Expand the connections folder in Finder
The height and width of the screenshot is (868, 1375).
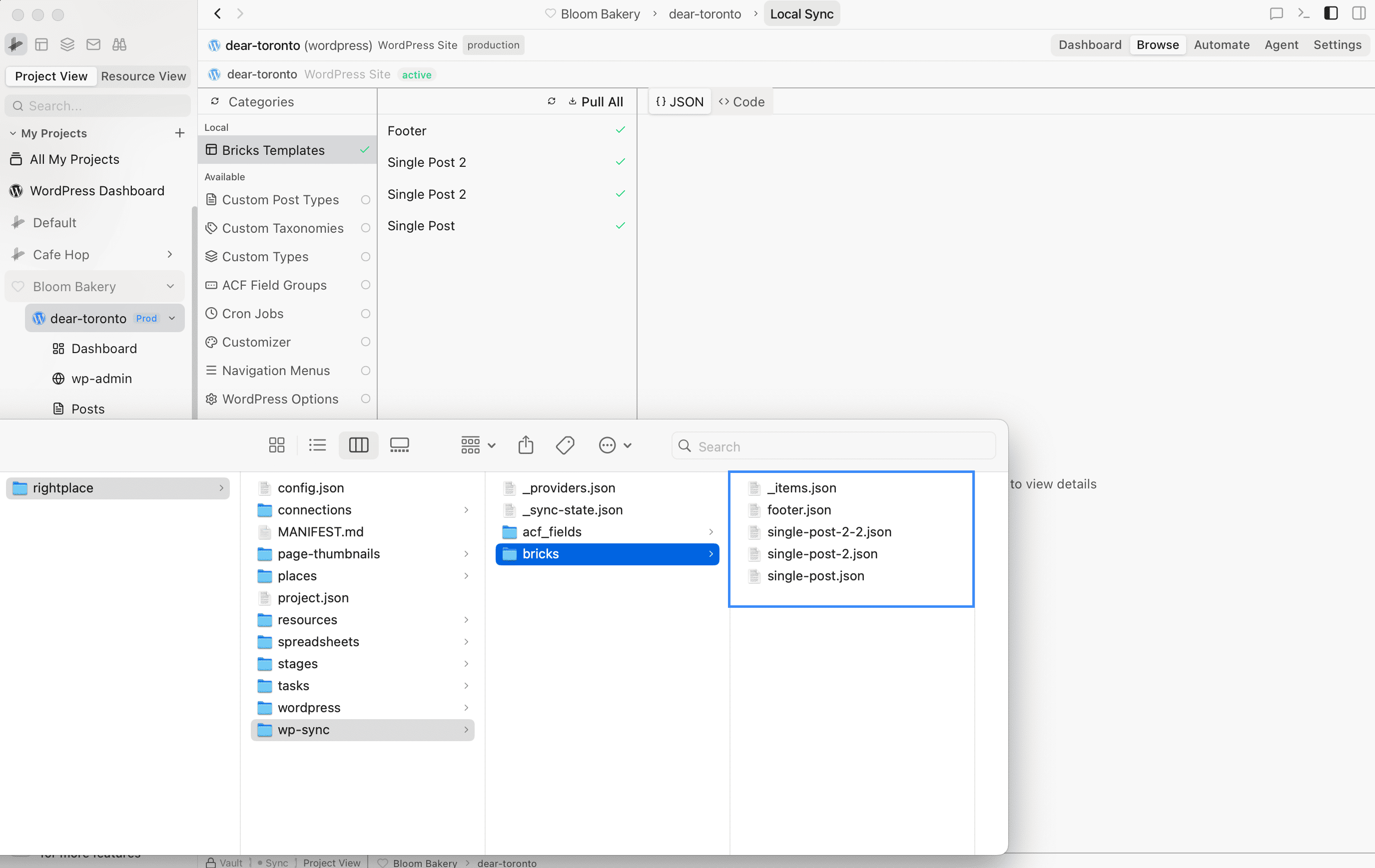(467, 509)
